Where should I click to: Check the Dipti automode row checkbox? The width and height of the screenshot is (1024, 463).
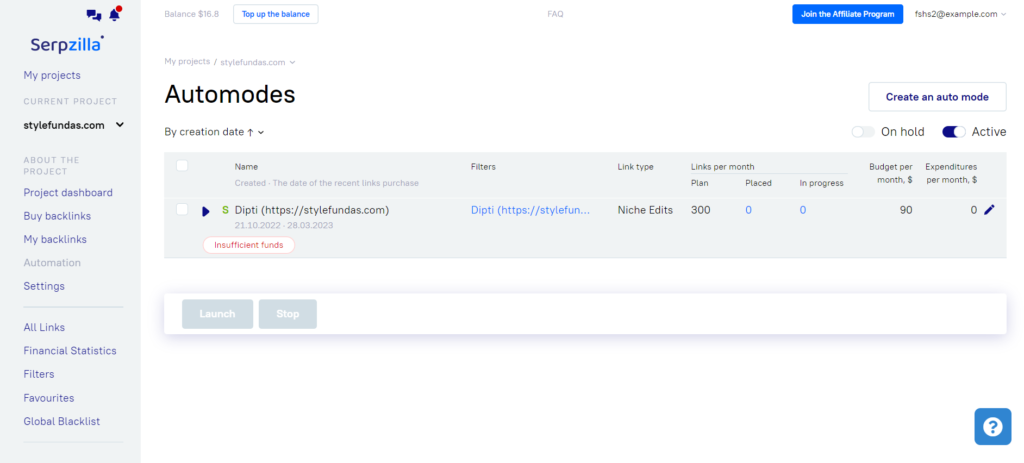pyautogui.click(x=182, y=210)
